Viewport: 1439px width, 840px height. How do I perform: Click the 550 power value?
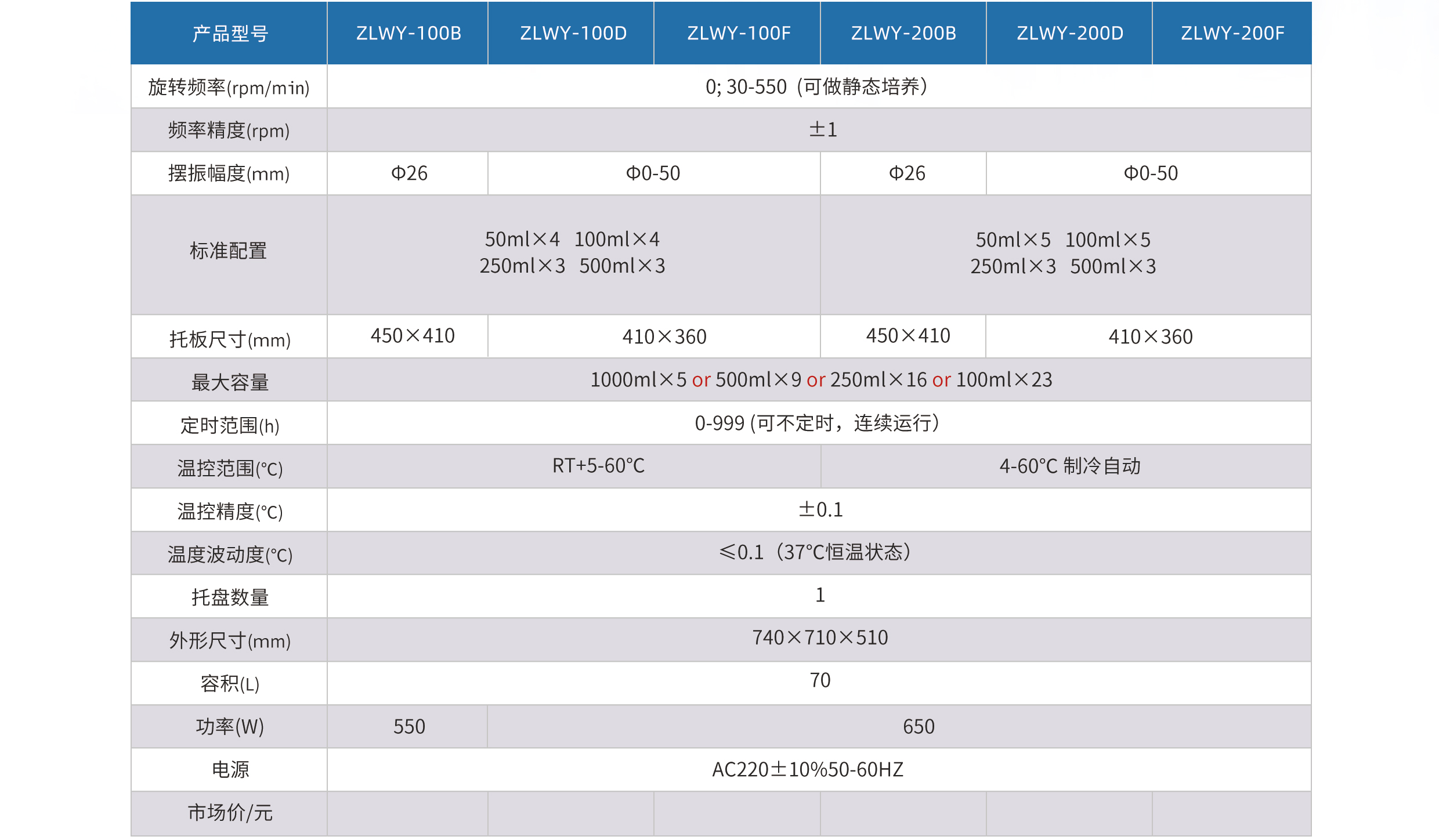409,727
